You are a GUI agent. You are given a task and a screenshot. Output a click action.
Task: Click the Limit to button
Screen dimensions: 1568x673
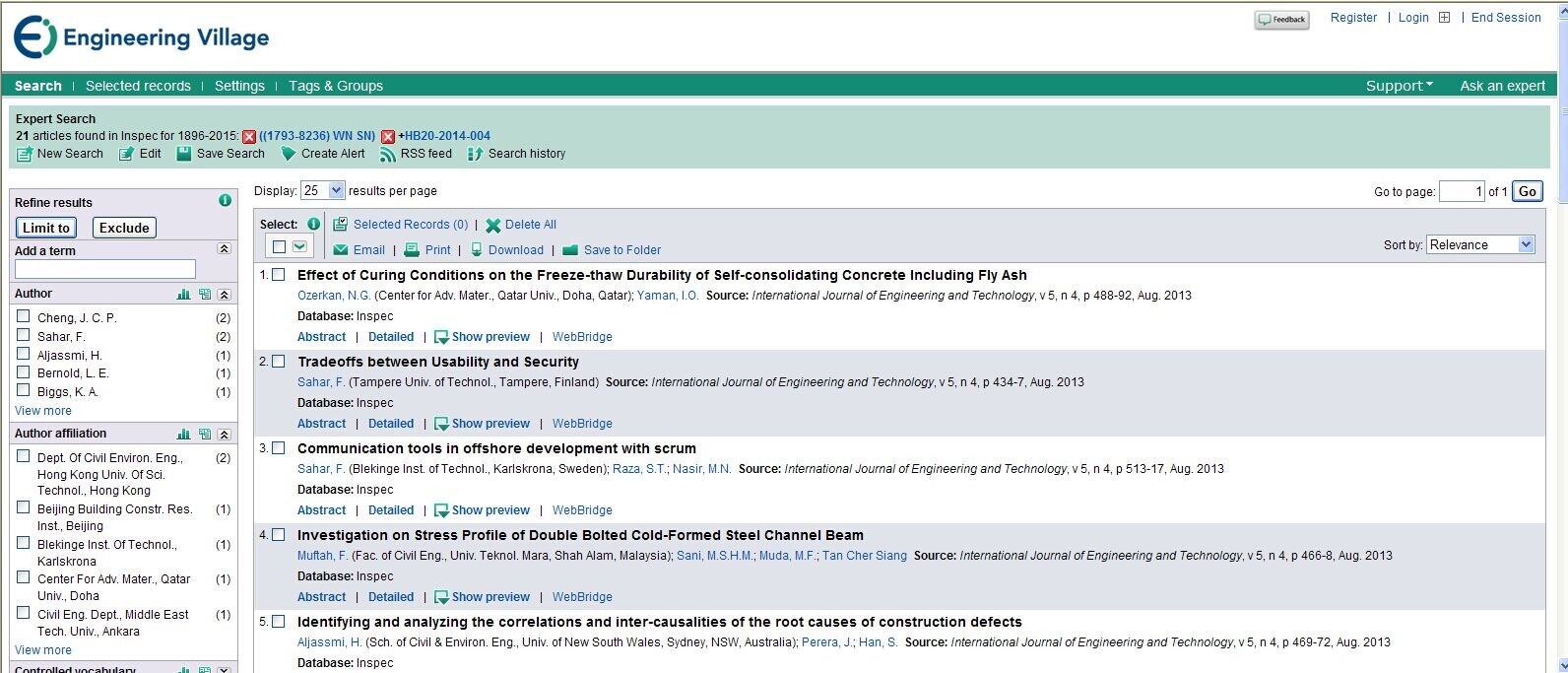46,228
